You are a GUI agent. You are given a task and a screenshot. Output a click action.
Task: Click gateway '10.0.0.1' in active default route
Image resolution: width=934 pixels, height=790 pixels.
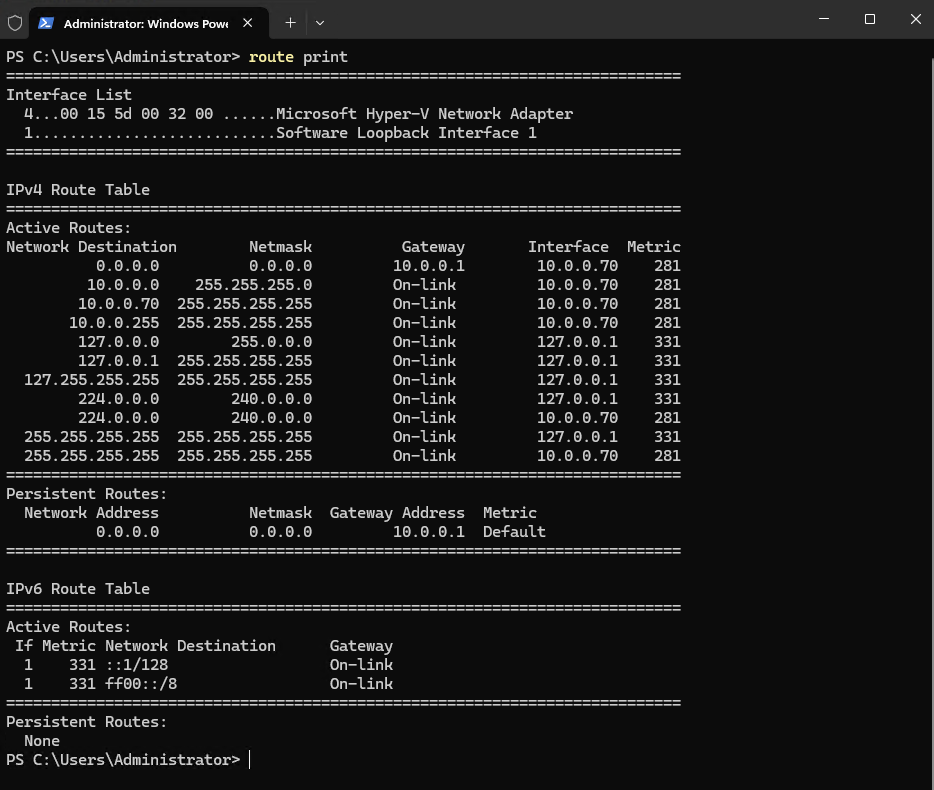429,266
